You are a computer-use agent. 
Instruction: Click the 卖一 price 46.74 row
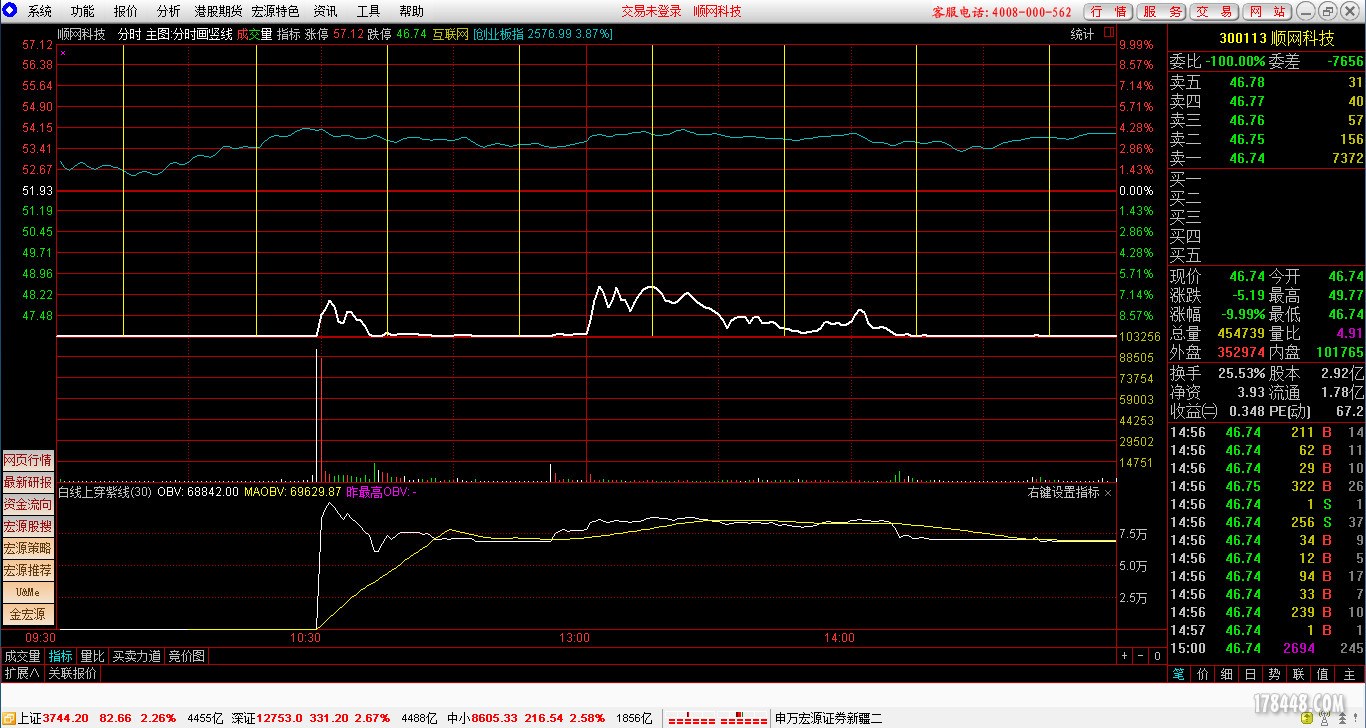[1267, 158]
